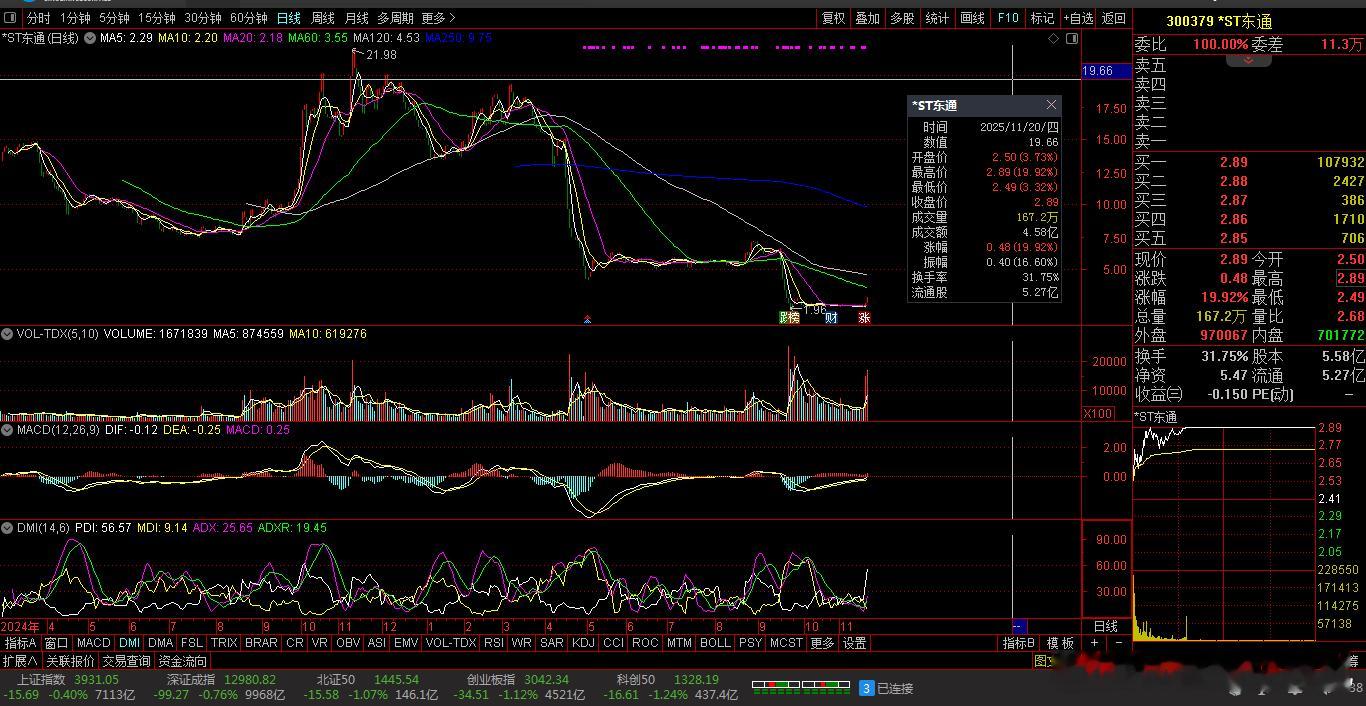
Task: Expand the 扩展∧ panel
Action: click(x=20, y=661)
